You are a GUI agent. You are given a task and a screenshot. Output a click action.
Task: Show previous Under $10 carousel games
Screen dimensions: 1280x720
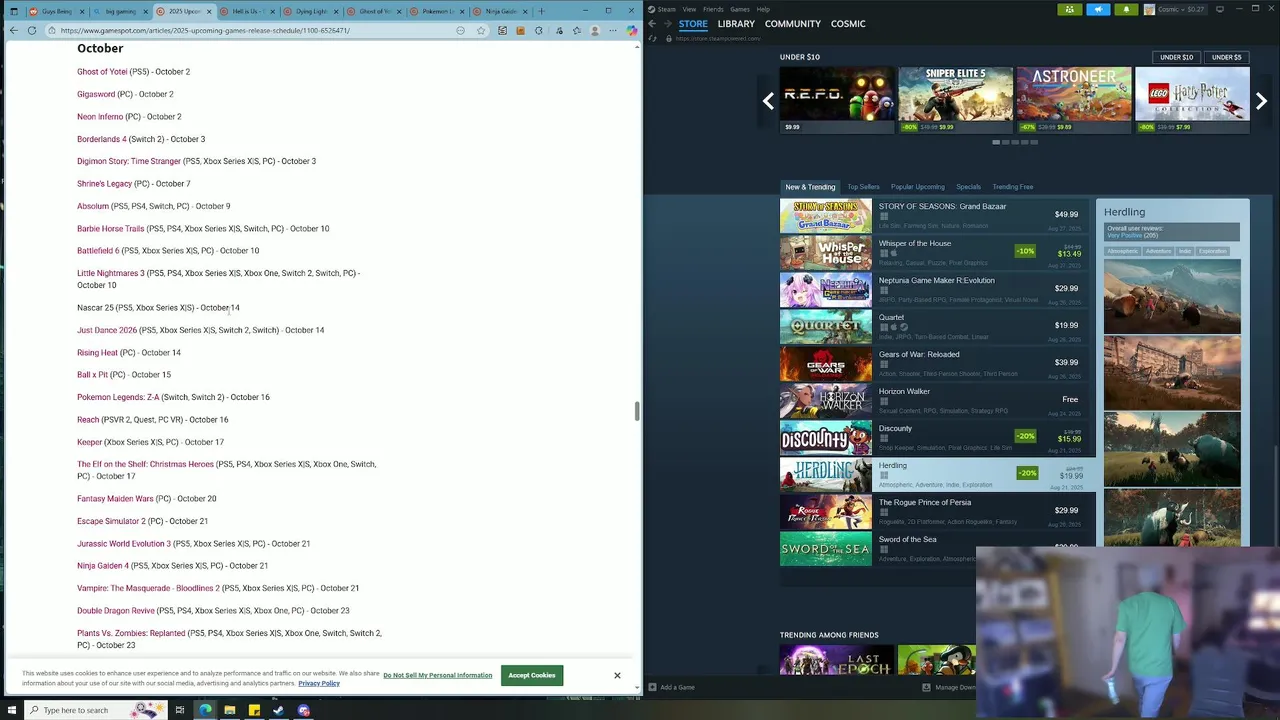tap(768, 101)
